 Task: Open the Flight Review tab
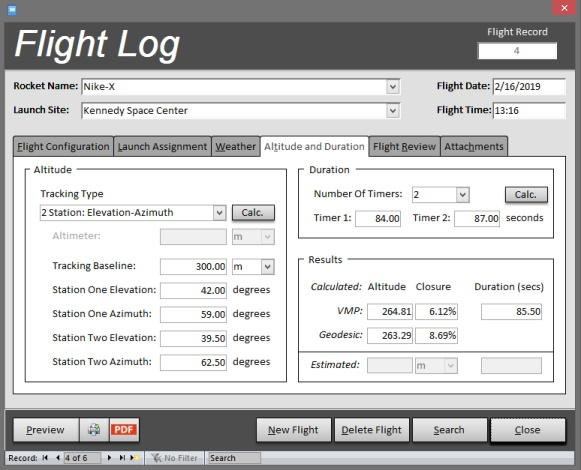tap(404, 146)
